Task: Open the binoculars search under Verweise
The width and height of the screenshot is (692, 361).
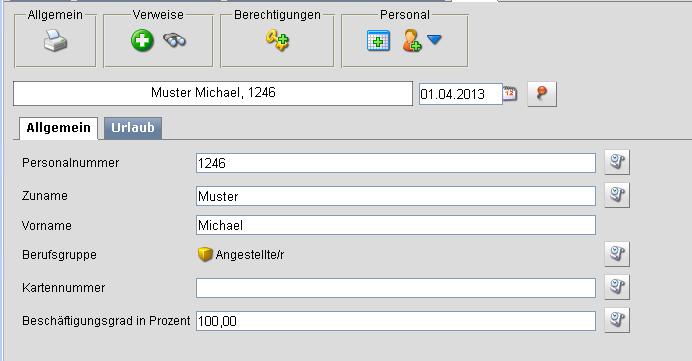Action: (x=175, y=40)
